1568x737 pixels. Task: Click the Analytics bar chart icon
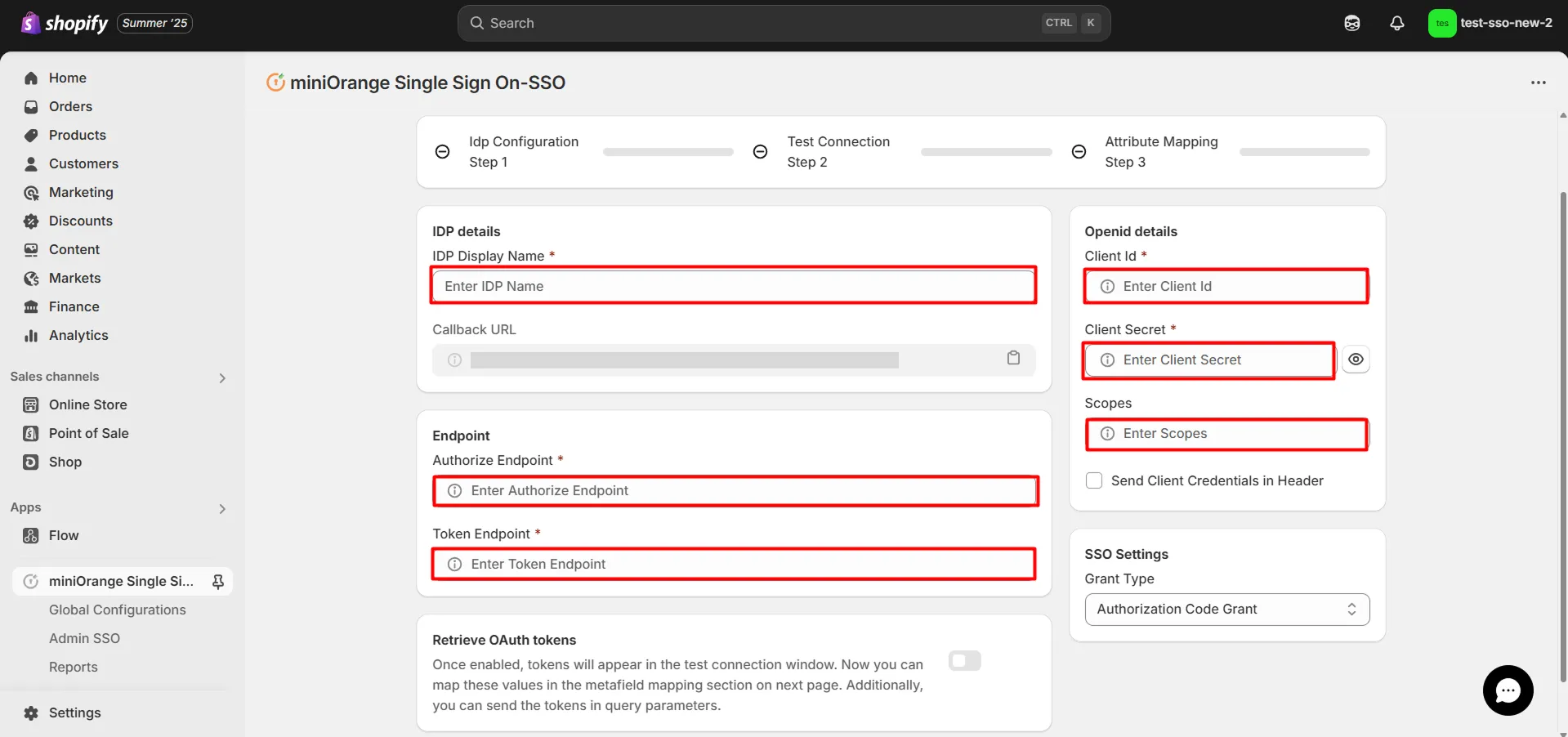31,336
